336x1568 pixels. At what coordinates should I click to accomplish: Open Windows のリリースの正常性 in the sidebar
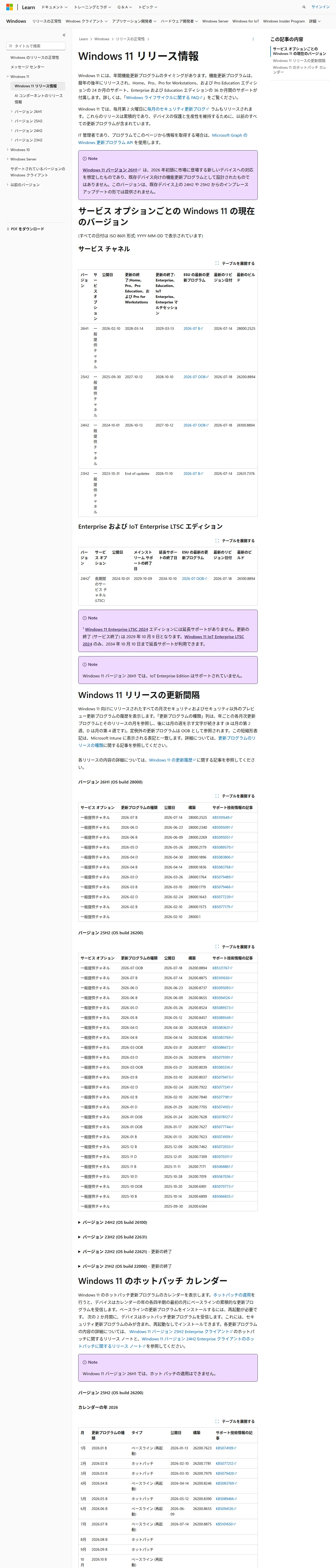[35, 57]
